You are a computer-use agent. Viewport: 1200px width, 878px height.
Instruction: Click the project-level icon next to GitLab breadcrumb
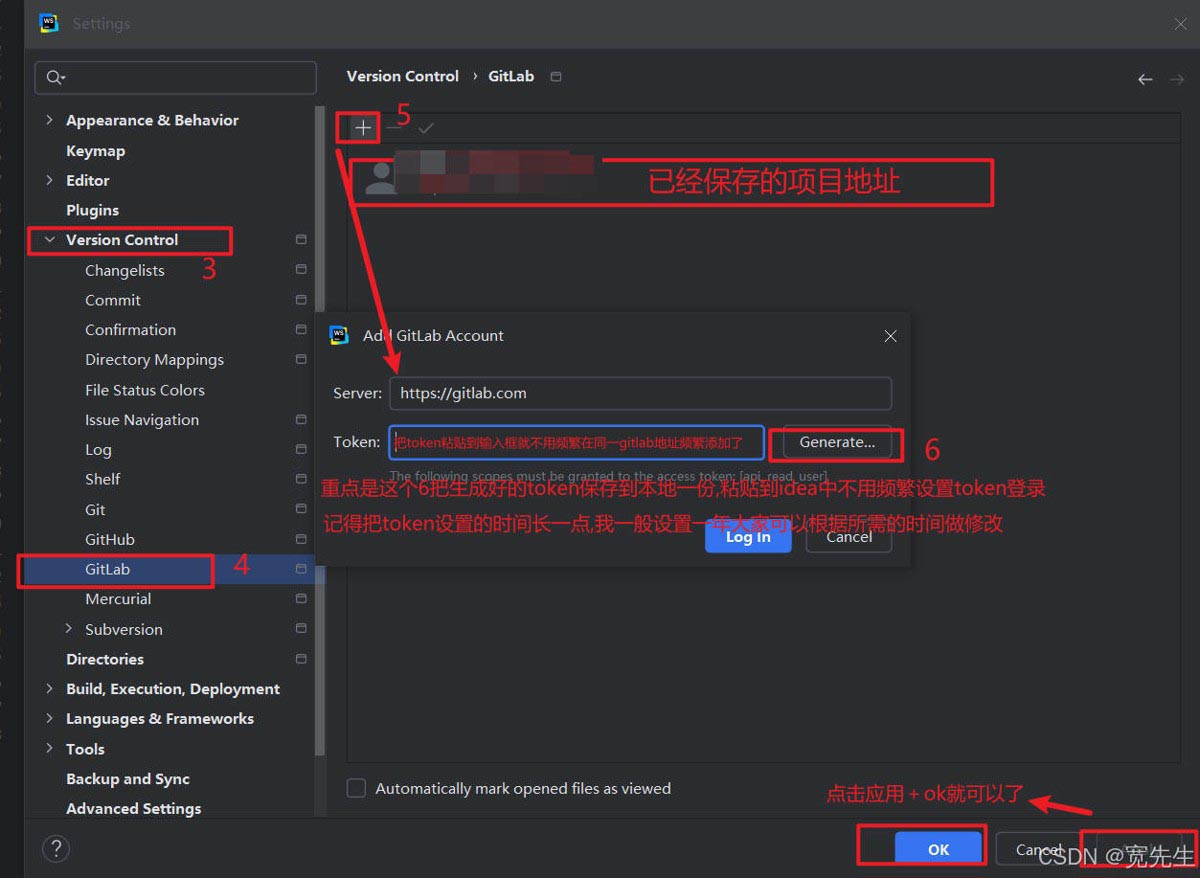556,76
